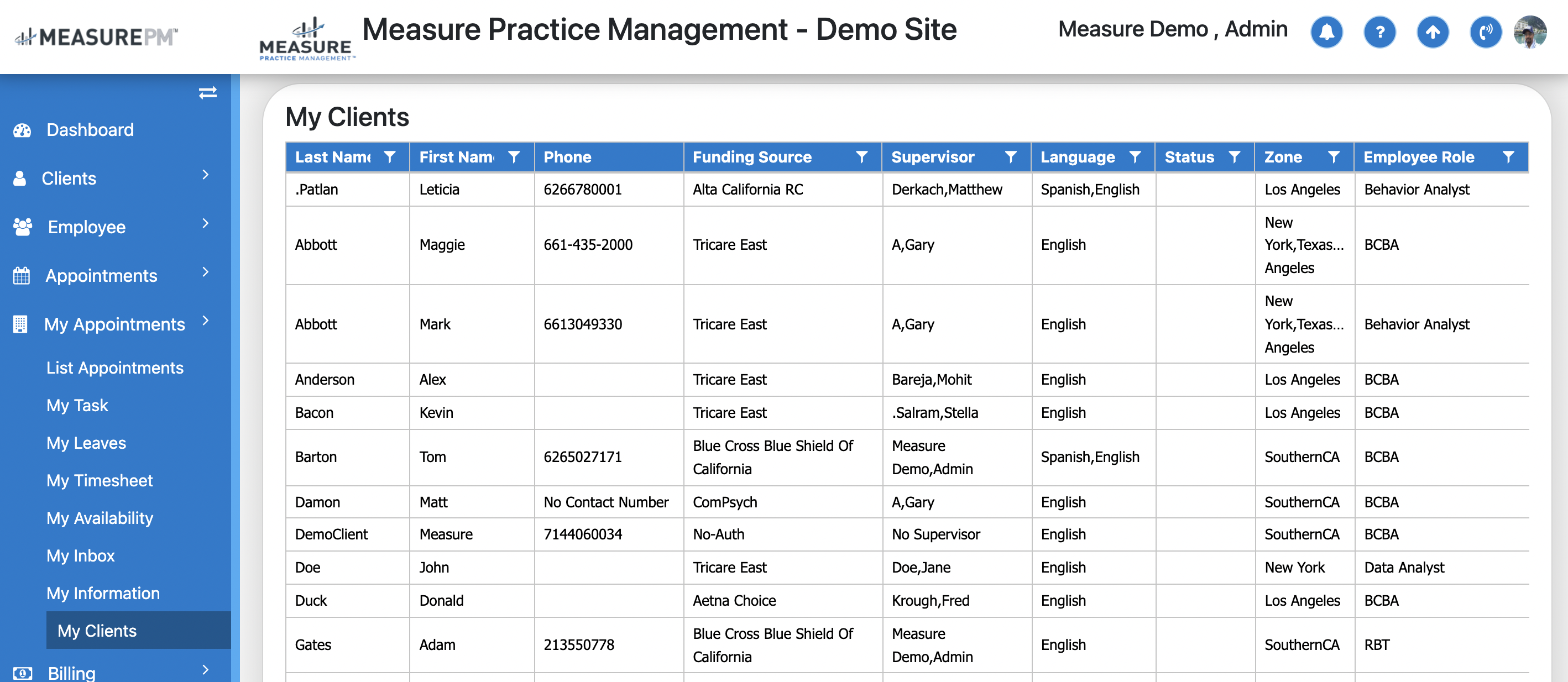Screen dimensions: 1568x682
Task: Expand the Employee sidebar section
Action: pyautogui.click(x=205, y=224)
